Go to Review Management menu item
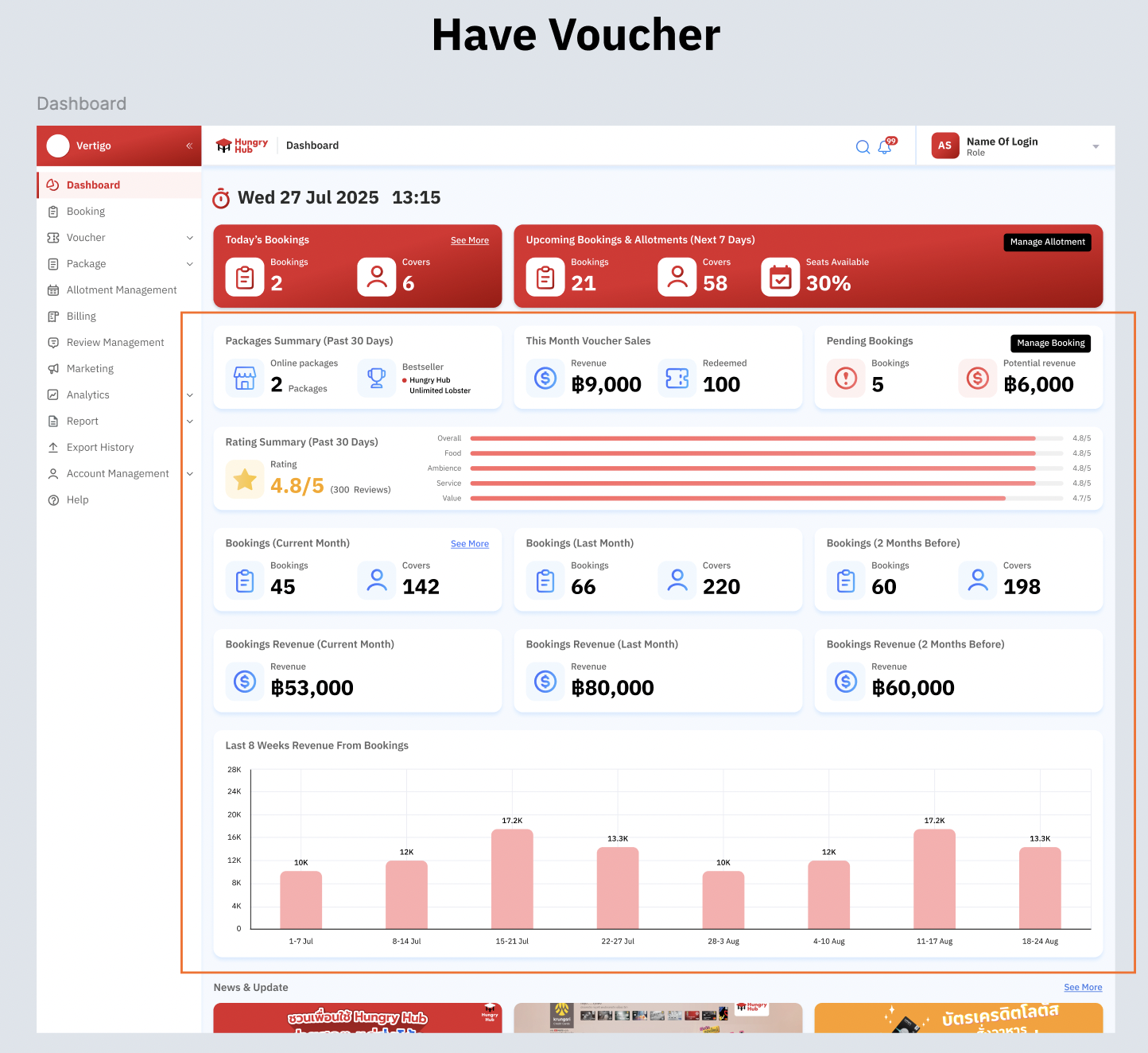 coord(115,343)
